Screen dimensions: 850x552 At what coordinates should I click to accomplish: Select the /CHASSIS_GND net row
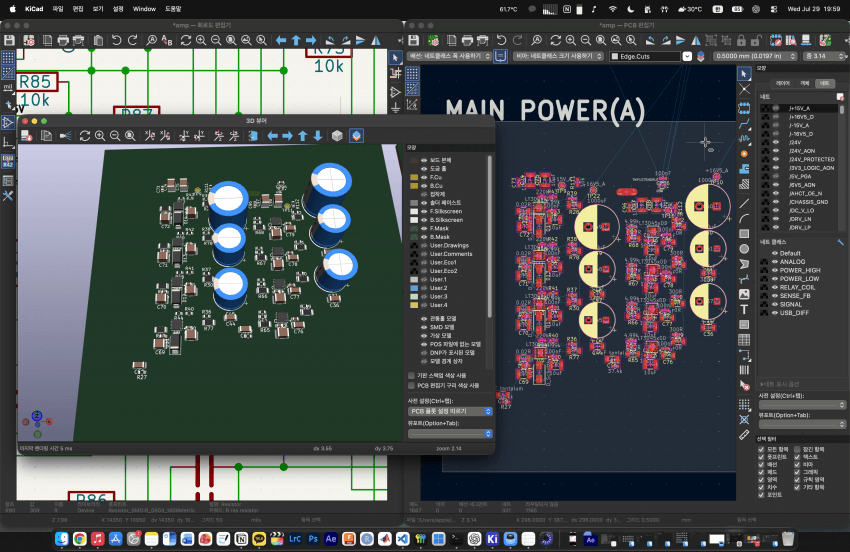coord(800,202)
